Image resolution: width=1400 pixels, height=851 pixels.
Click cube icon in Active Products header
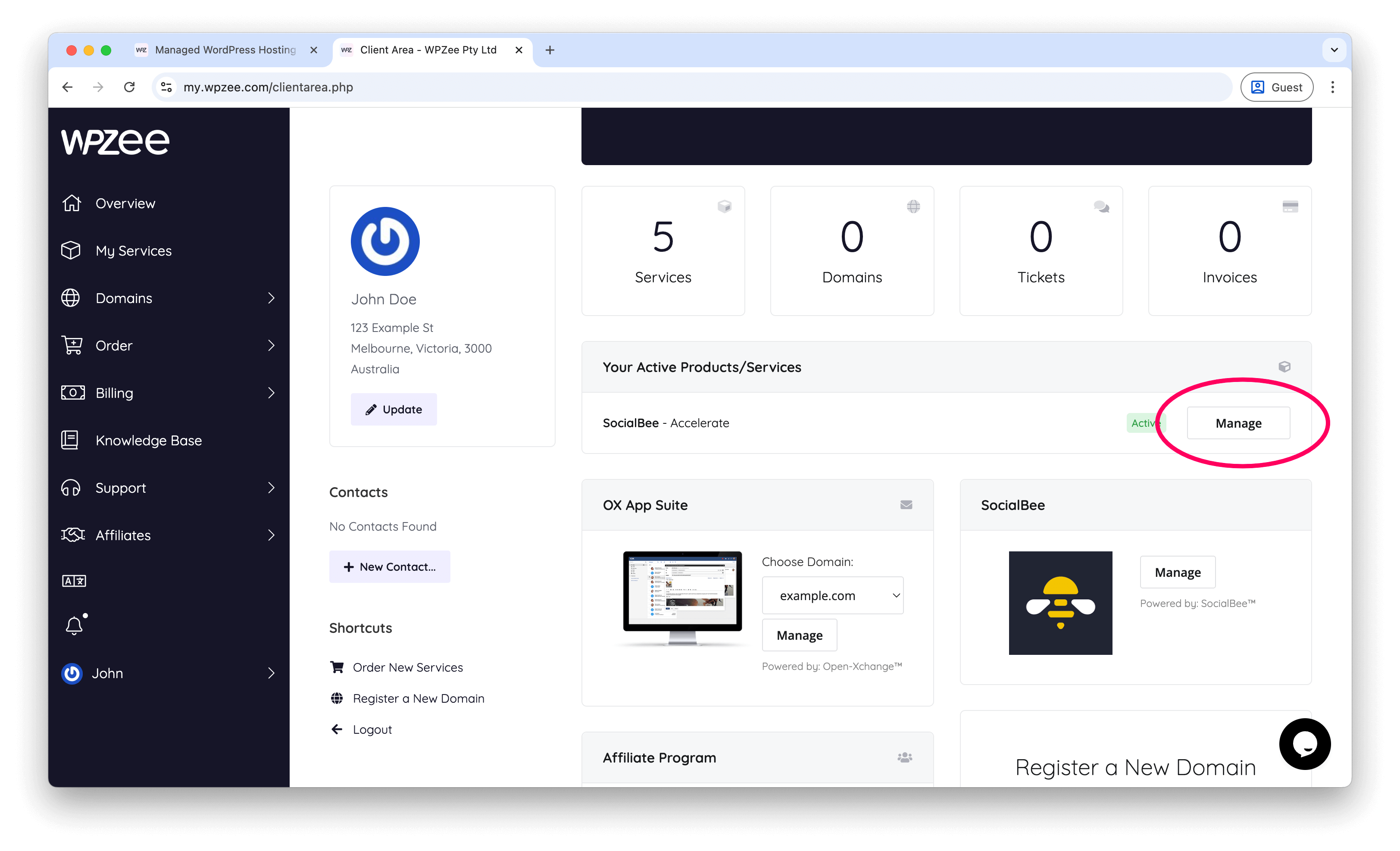click(1284, 367)
